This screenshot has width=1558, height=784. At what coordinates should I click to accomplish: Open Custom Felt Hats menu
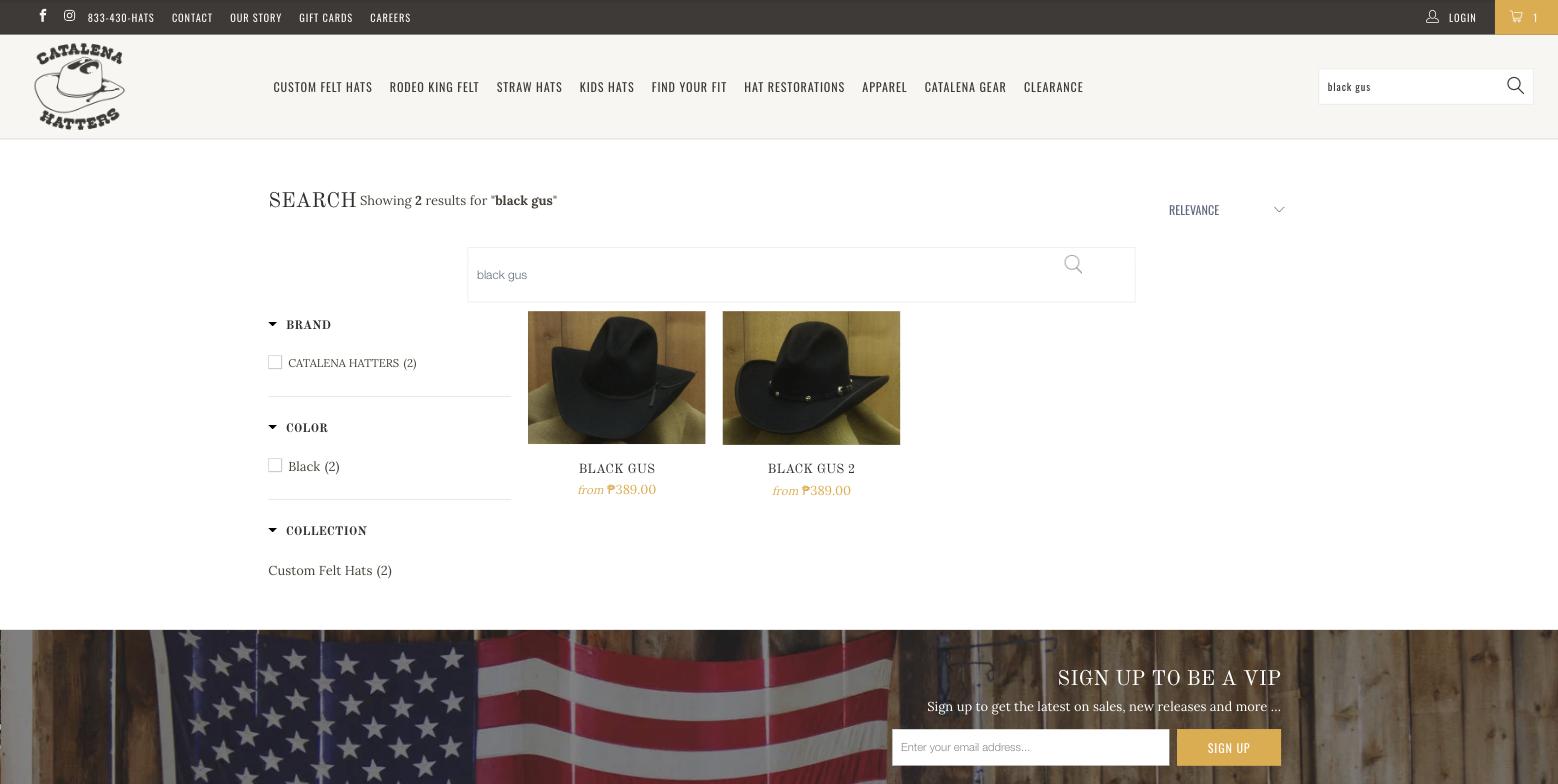pos(323,87)
